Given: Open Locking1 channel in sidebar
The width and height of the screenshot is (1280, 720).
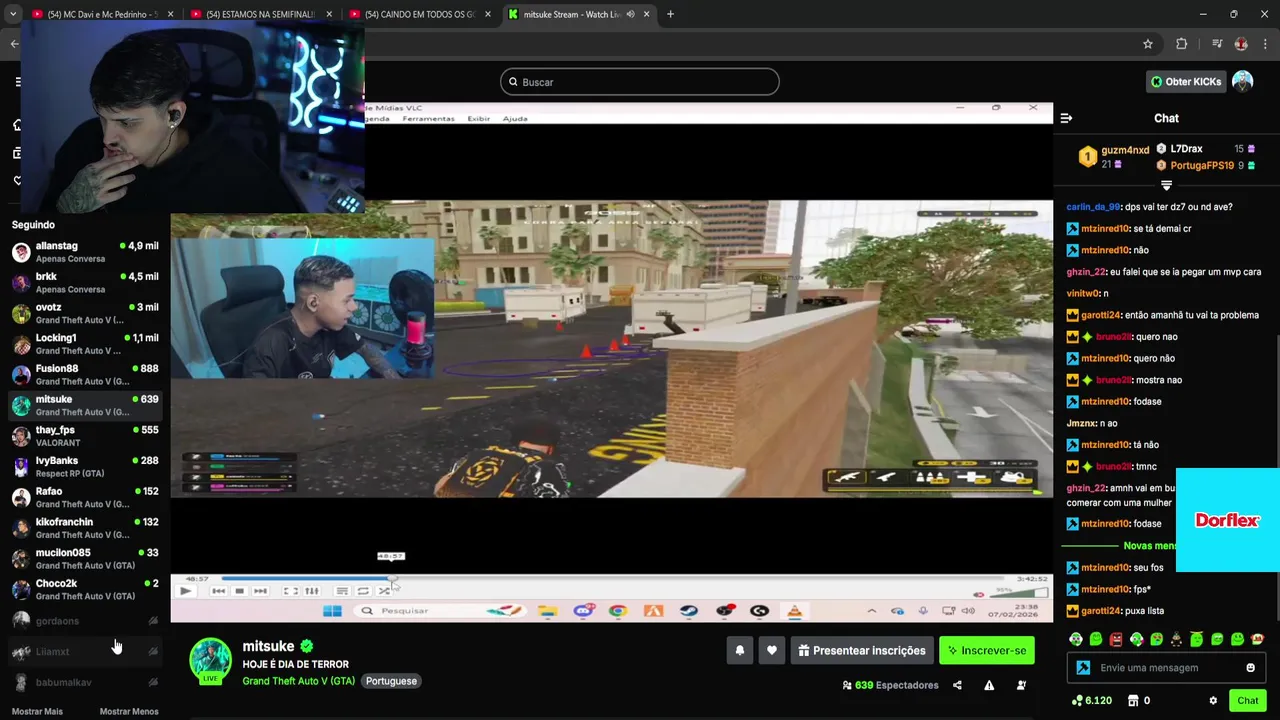Looking at the screenshot, I should (85, 344).
